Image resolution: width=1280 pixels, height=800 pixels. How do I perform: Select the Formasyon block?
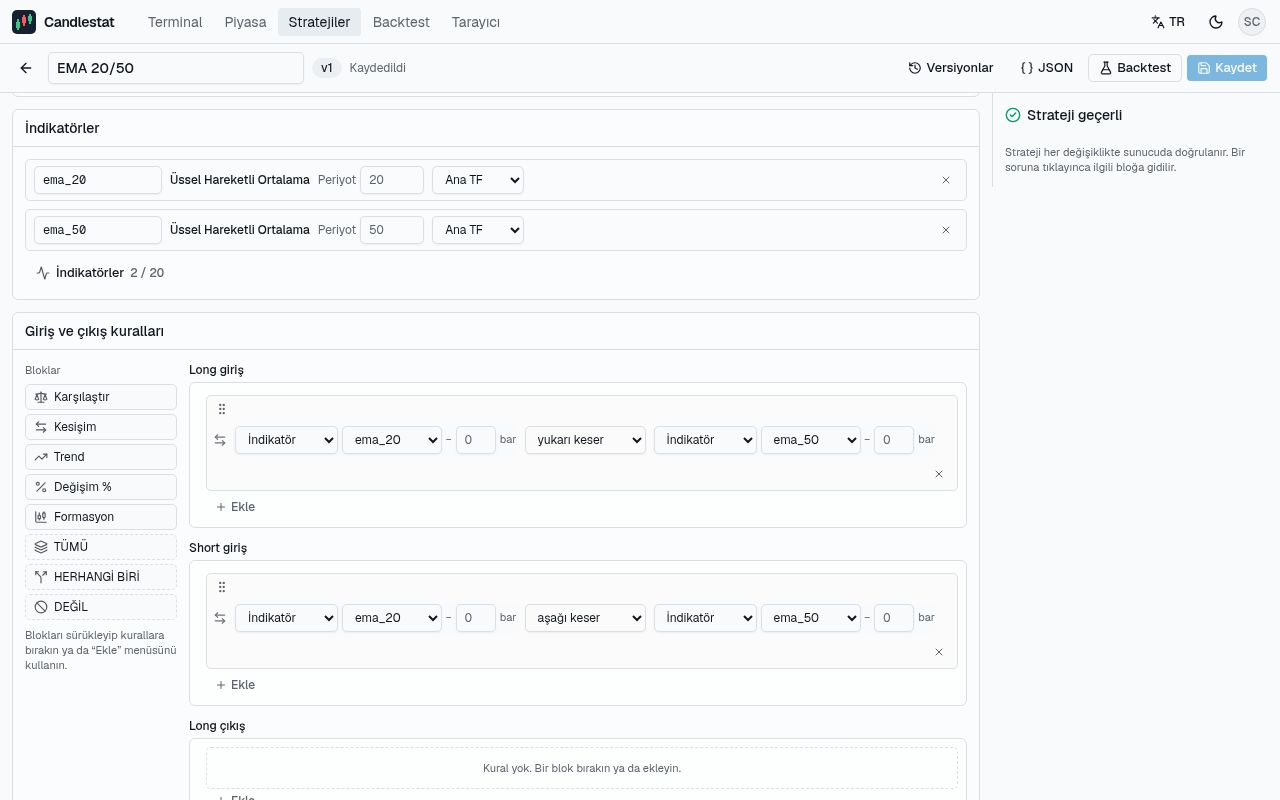point(101,517)
